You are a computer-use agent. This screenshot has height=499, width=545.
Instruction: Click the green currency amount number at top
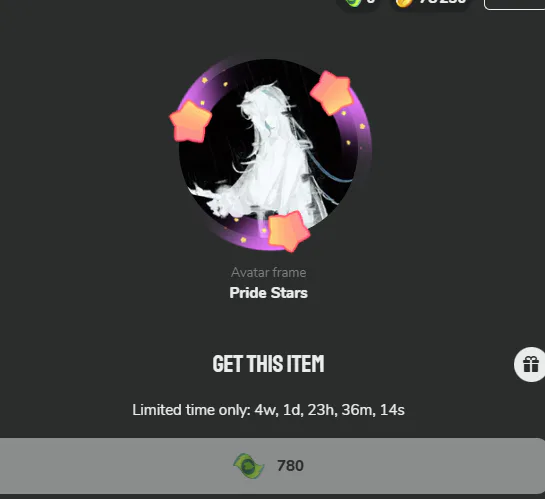tap(371, 2)
